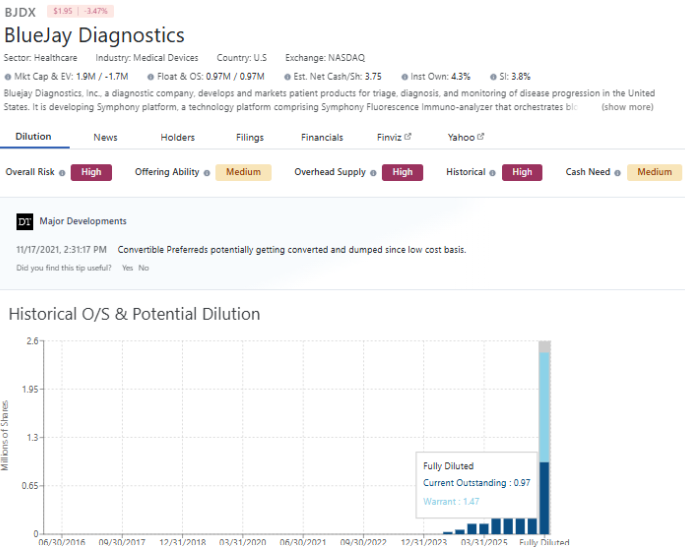Click the info icon next to Cash Need
This screenshot has height=547, width=685.
click(617, 173)
